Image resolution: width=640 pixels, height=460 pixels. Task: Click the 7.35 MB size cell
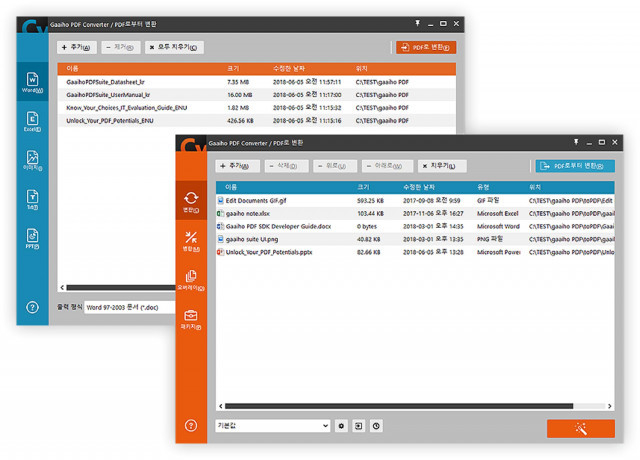(x=238, y=82)
